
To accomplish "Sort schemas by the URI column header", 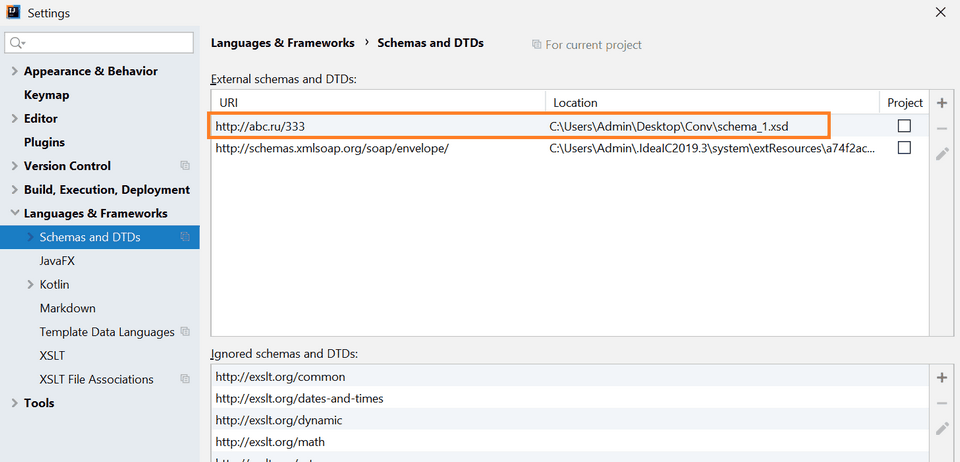I will click(378, 102).
